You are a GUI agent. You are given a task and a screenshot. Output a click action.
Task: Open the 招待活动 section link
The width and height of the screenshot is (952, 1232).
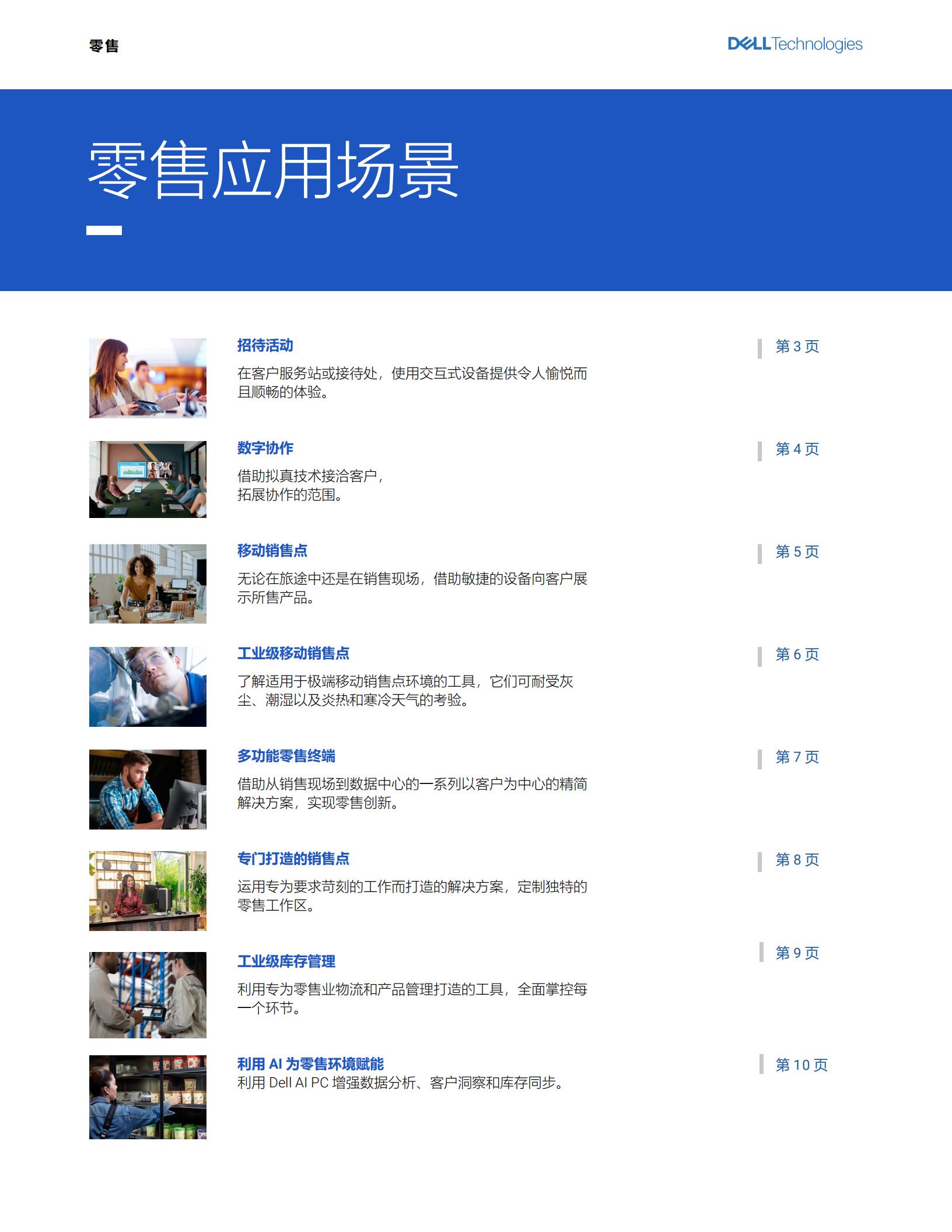[265, 345]
